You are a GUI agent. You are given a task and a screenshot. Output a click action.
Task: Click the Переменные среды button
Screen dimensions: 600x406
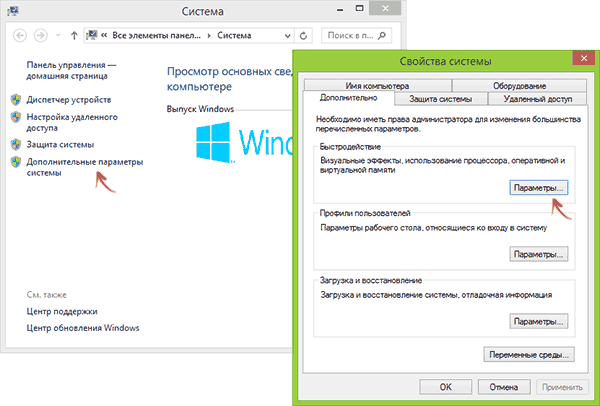527,354
